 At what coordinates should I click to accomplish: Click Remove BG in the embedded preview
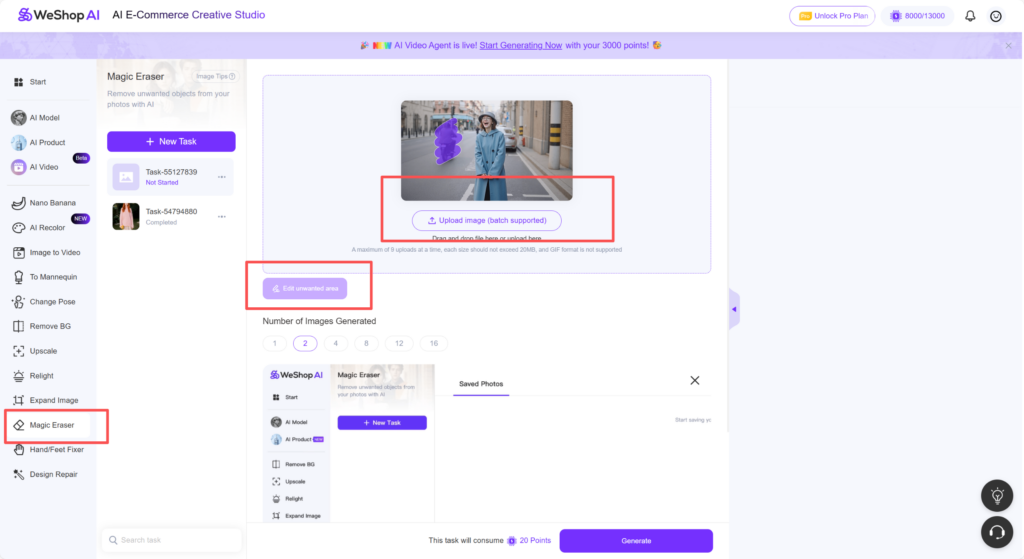[x=293, y=464]
